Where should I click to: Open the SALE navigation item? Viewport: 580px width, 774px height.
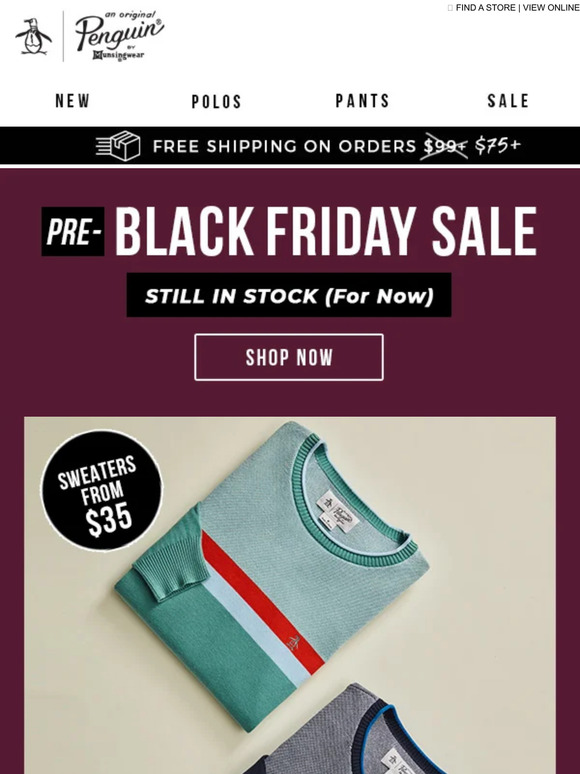(508, 101)
